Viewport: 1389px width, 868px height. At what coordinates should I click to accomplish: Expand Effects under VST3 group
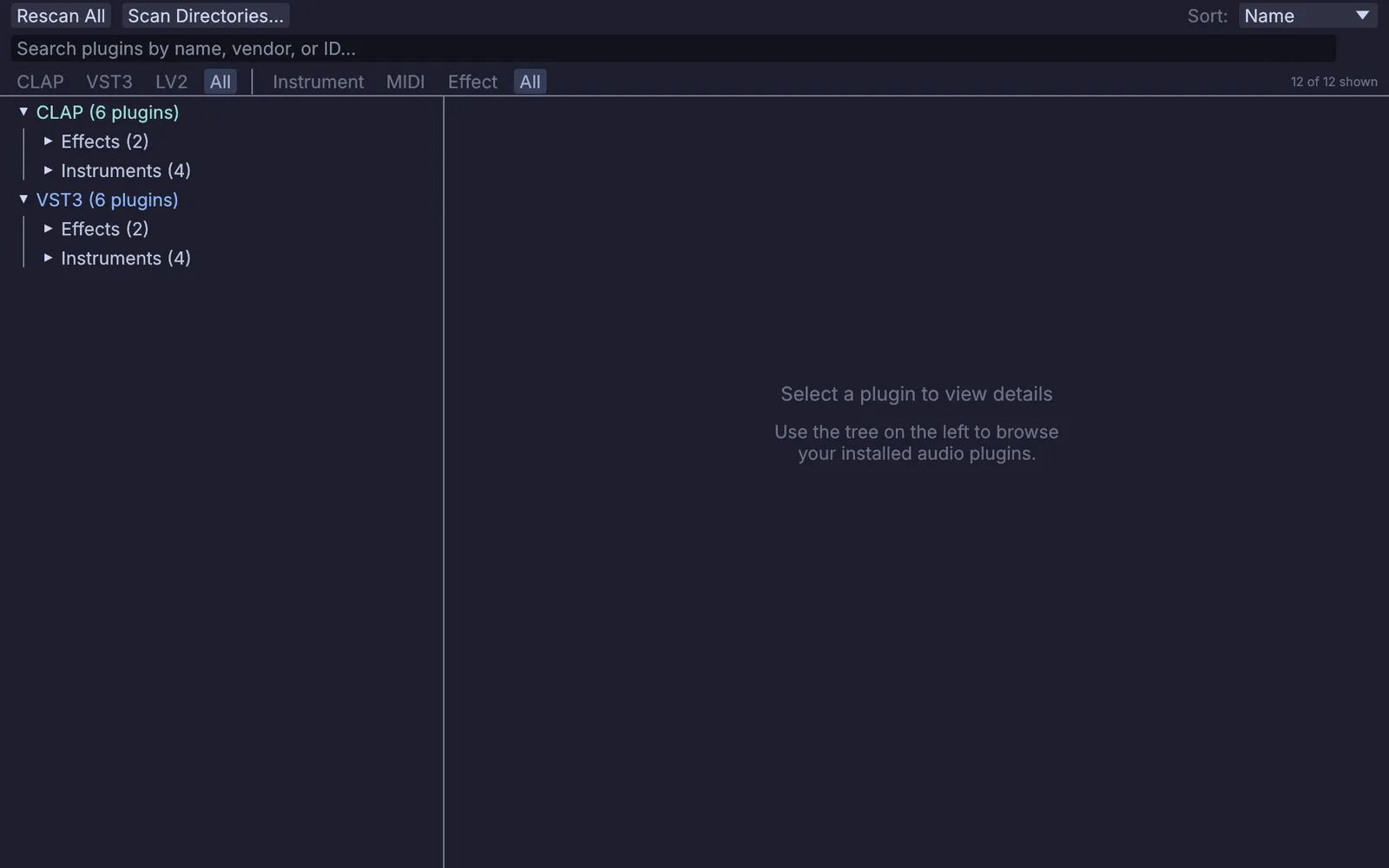(49, 228)
